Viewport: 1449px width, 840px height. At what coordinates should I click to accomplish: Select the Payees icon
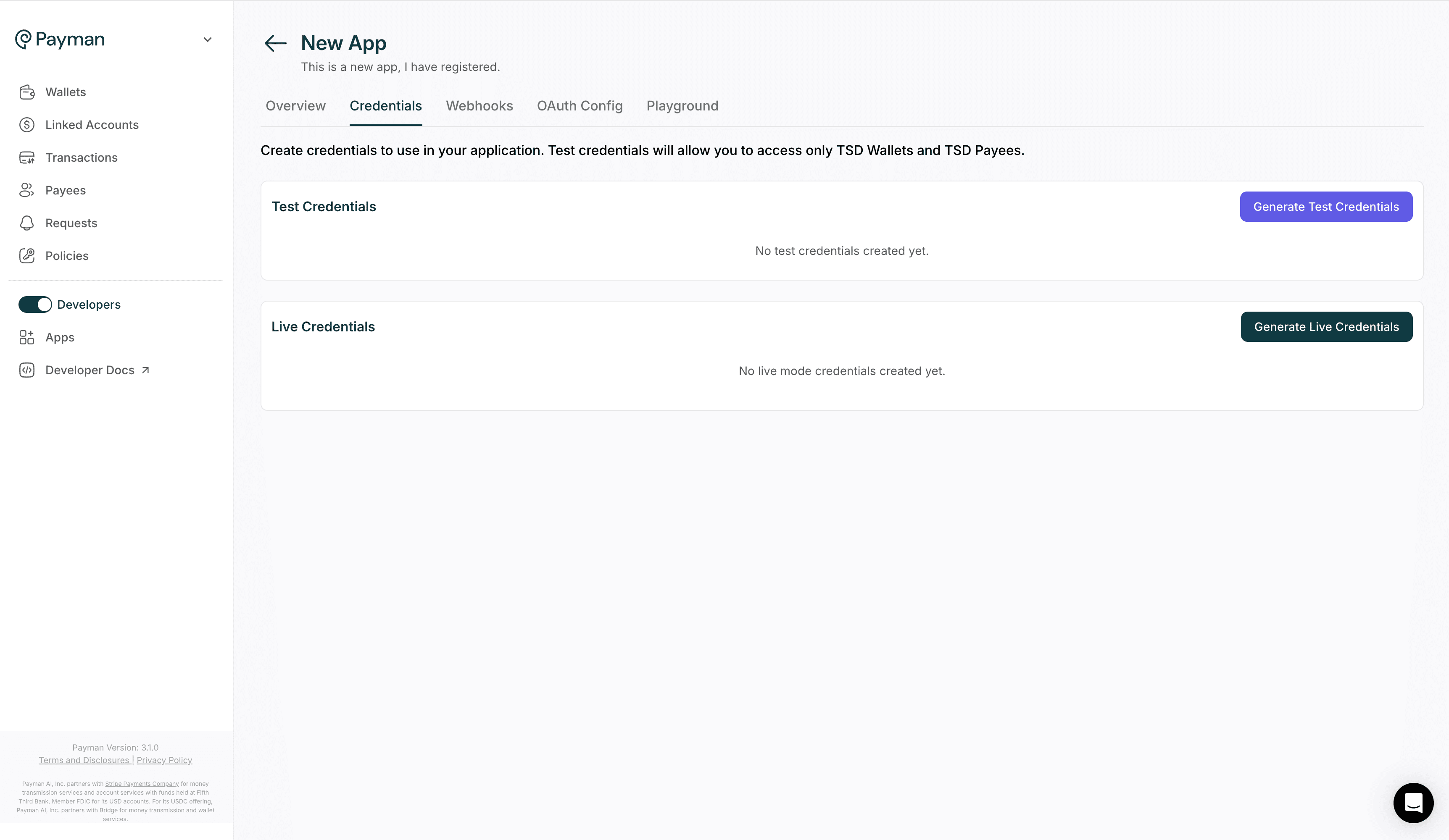[x=28, y=189]
